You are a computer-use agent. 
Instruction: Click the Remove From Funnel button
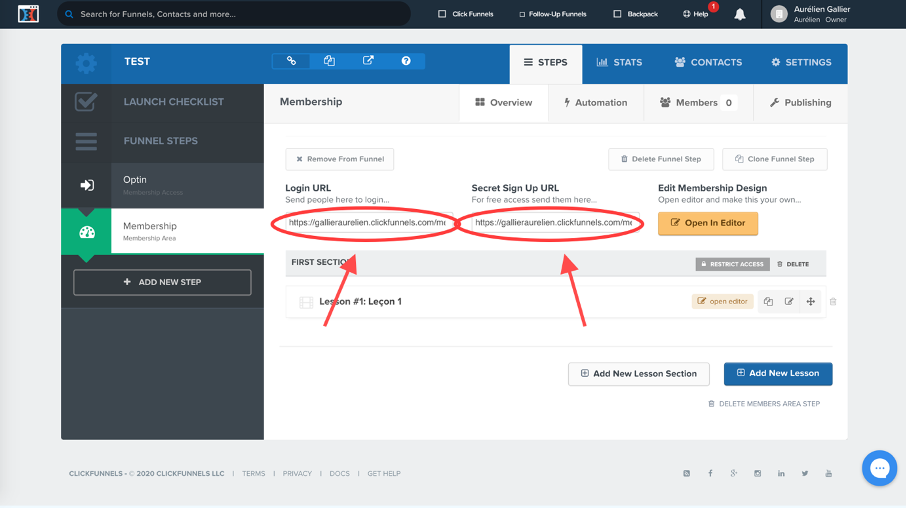(x=340, y=159)
